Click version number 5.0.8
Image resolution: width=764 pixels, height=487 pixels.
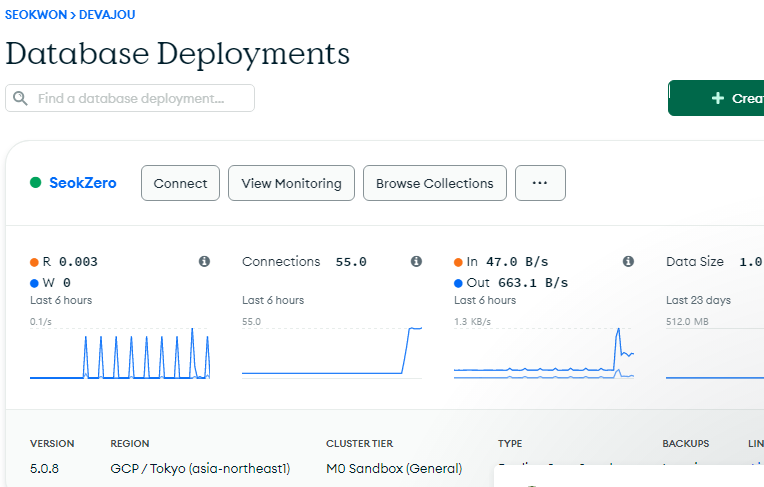[44, 468]
